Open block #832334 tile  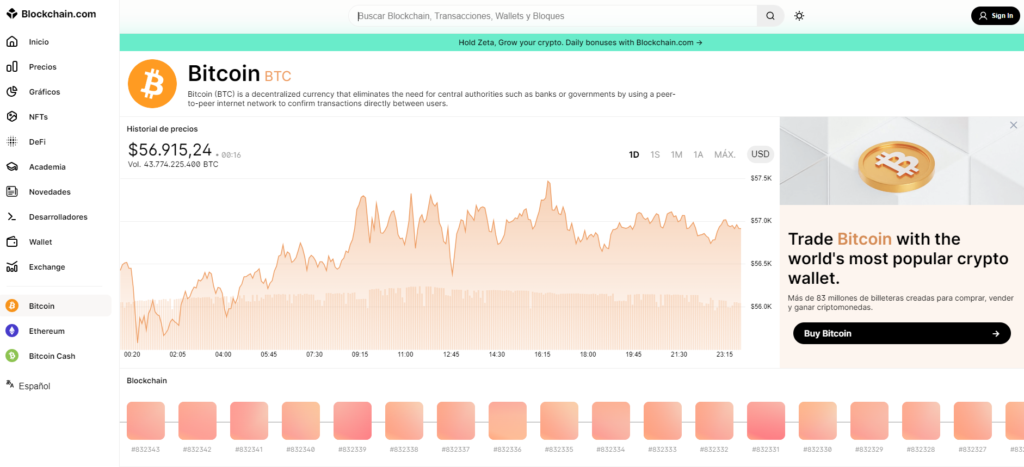point(611,421)
